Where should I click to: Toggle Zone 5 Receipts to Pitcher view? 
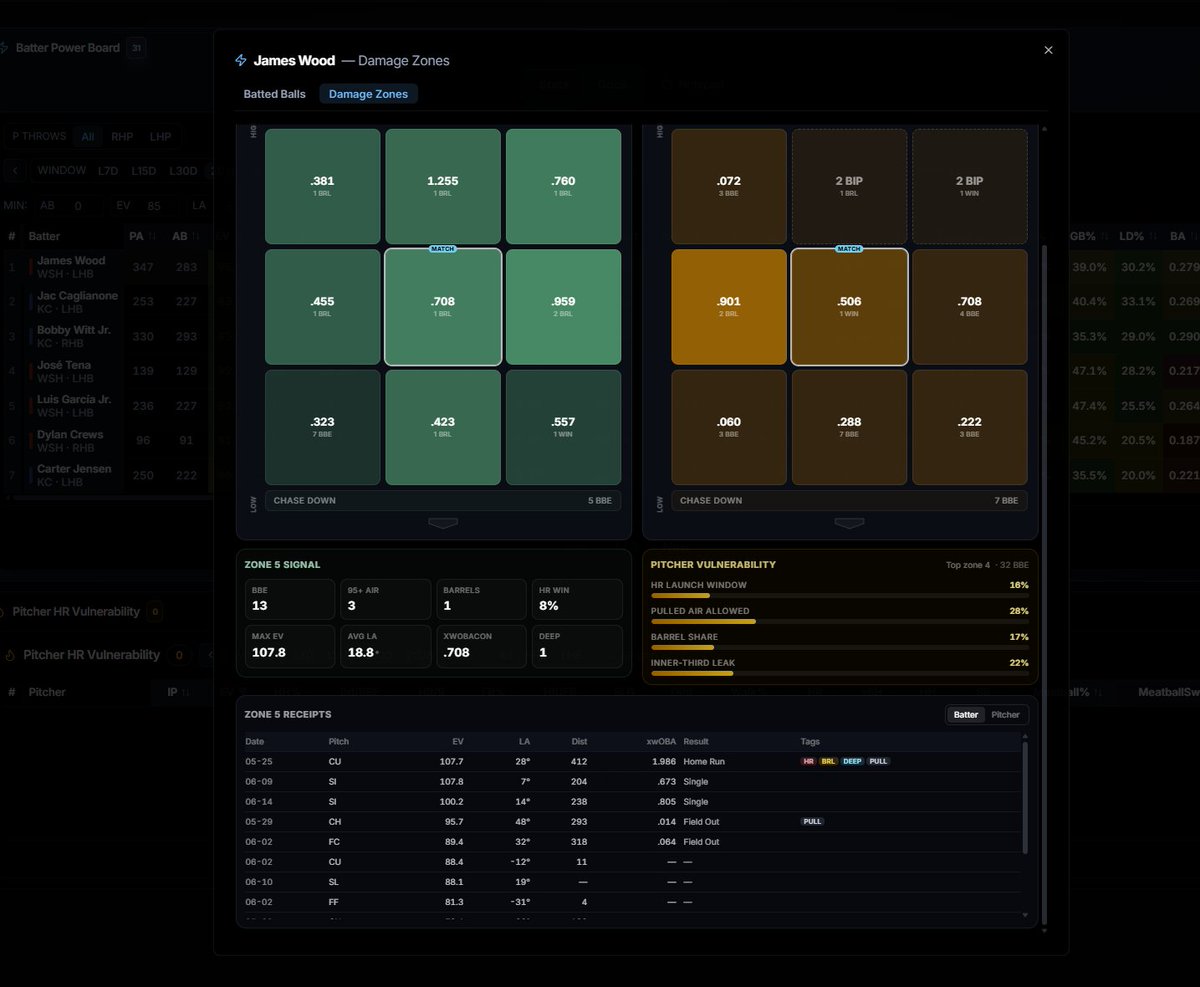point(1005,715)
